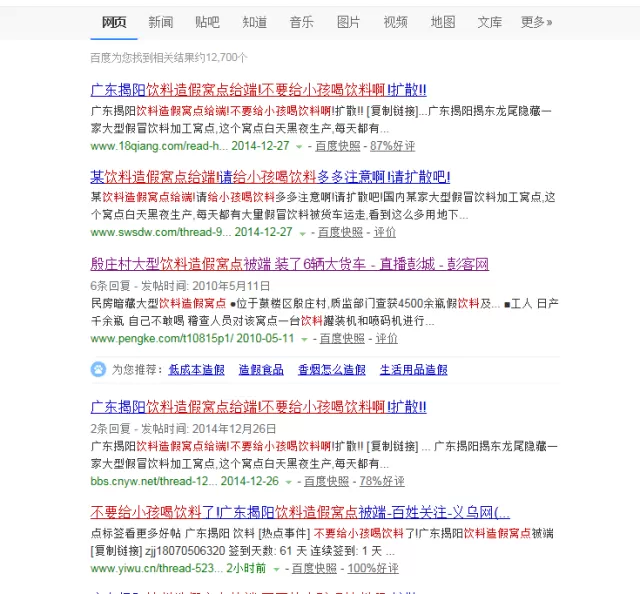
Task: View 百度快照 for the yiwu.cn result
Action: pyautogui.click(x=314, y=568)
